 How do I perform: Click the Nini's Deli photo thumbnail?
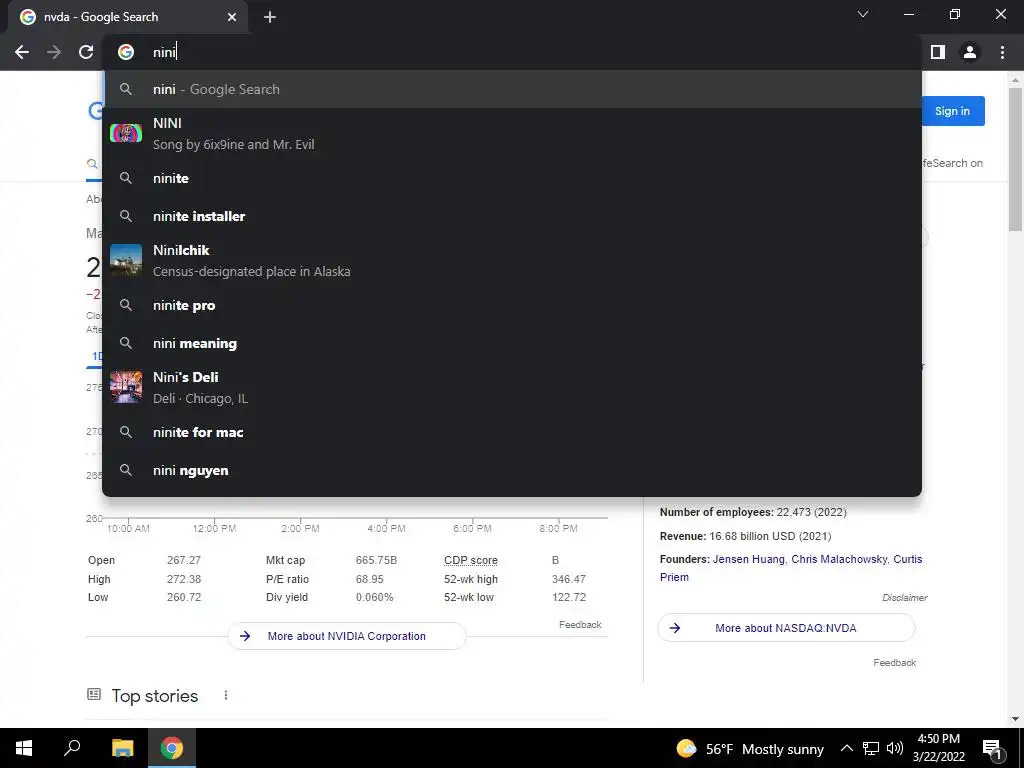click(126, 387)
